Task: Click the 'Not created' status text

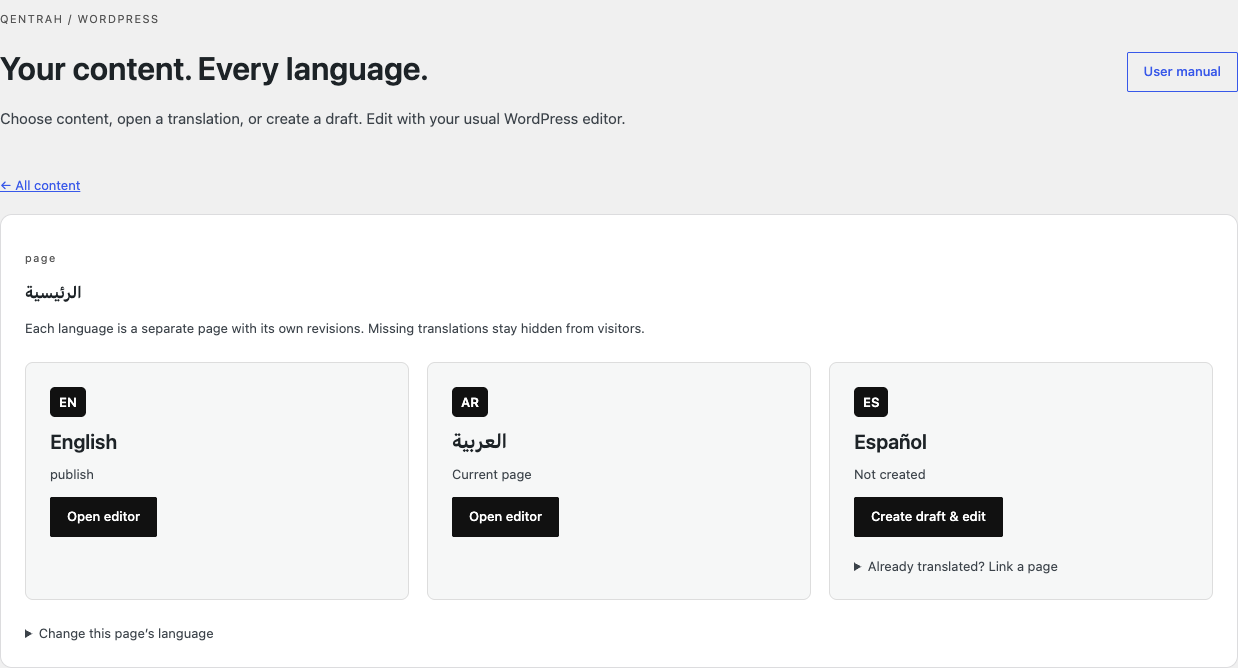Action: [890, 475]
